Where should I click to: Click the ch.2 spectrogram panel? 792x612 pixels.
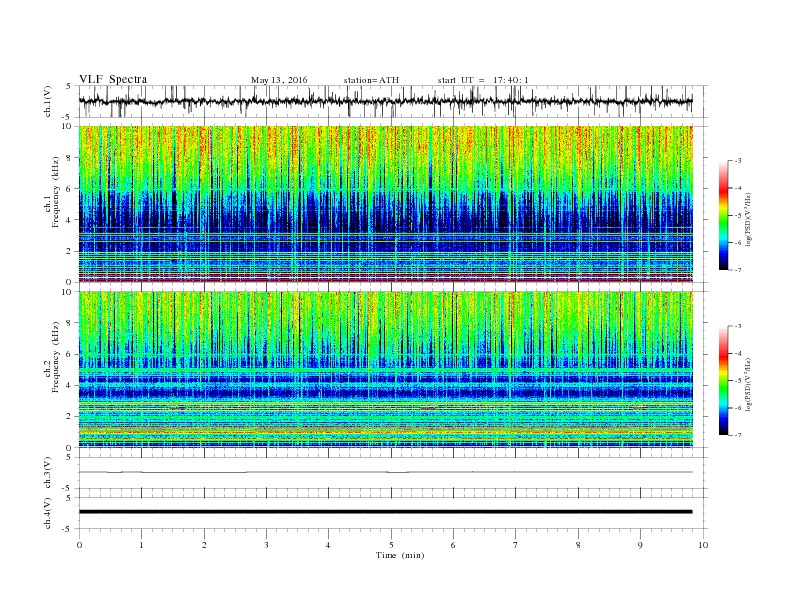pyautogui.click(x=385, y=369)
